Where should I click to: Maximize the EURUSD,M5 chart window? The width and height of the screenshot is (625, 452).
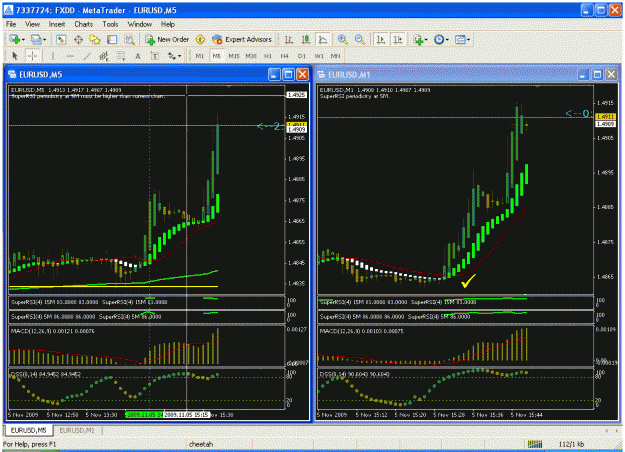[289, 75]
